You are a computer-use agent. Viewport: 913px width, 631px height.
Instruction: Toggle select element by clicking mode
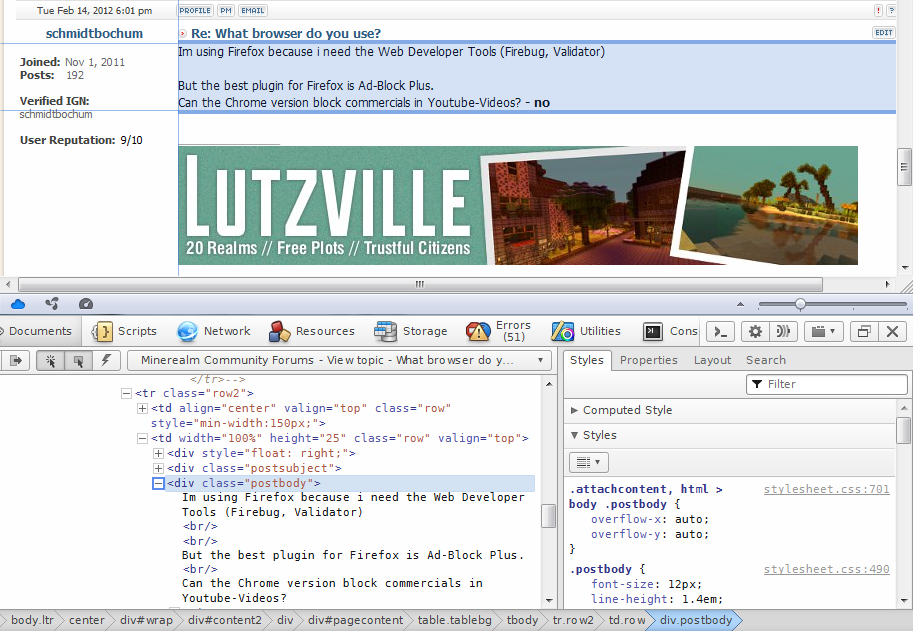tap(51, 361)
